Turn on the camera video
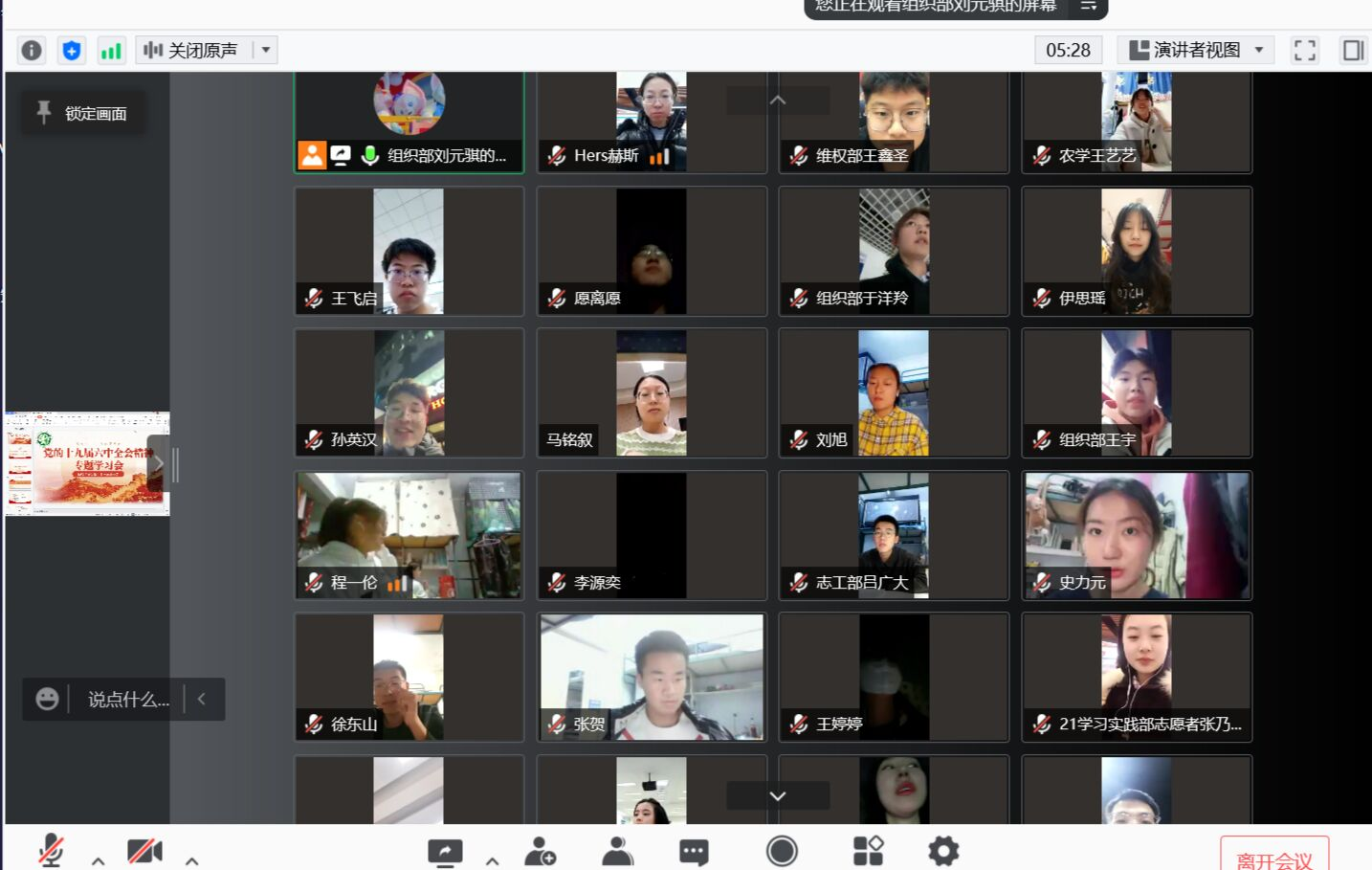The image size is (1372, 870). pyautogui.click(x=144, y=850)
